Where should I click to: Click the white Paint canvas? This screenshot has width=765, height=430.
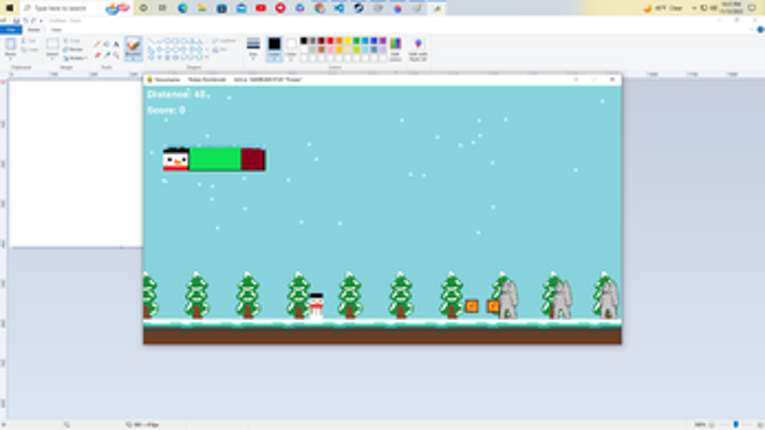point(76,164)
